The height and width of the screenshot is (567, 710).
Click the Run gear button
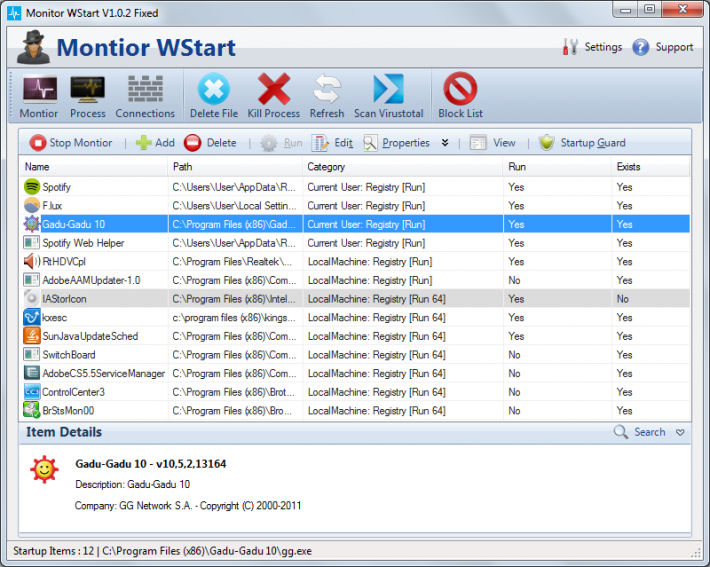tap(281, 143)
